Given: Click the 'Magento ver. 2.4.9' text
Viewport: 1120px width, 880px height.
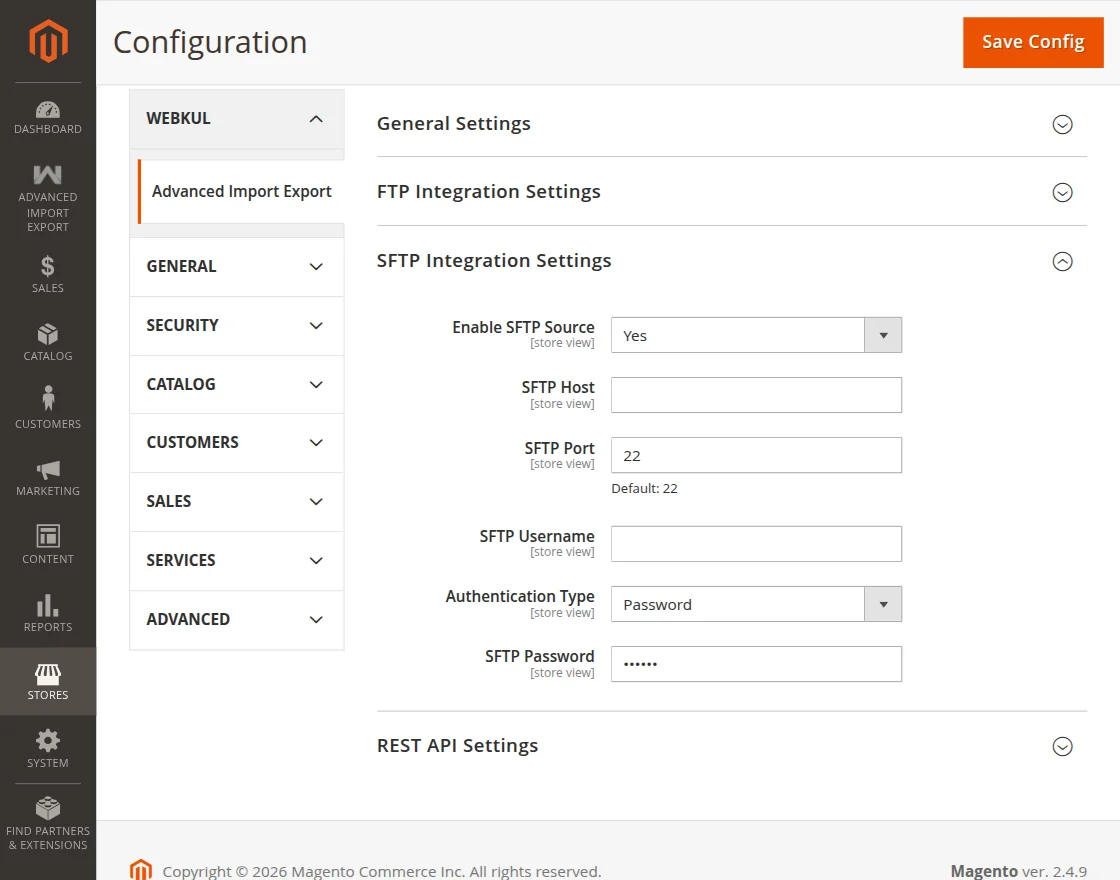Looking at the screenshot, I should click(1019, 871).
